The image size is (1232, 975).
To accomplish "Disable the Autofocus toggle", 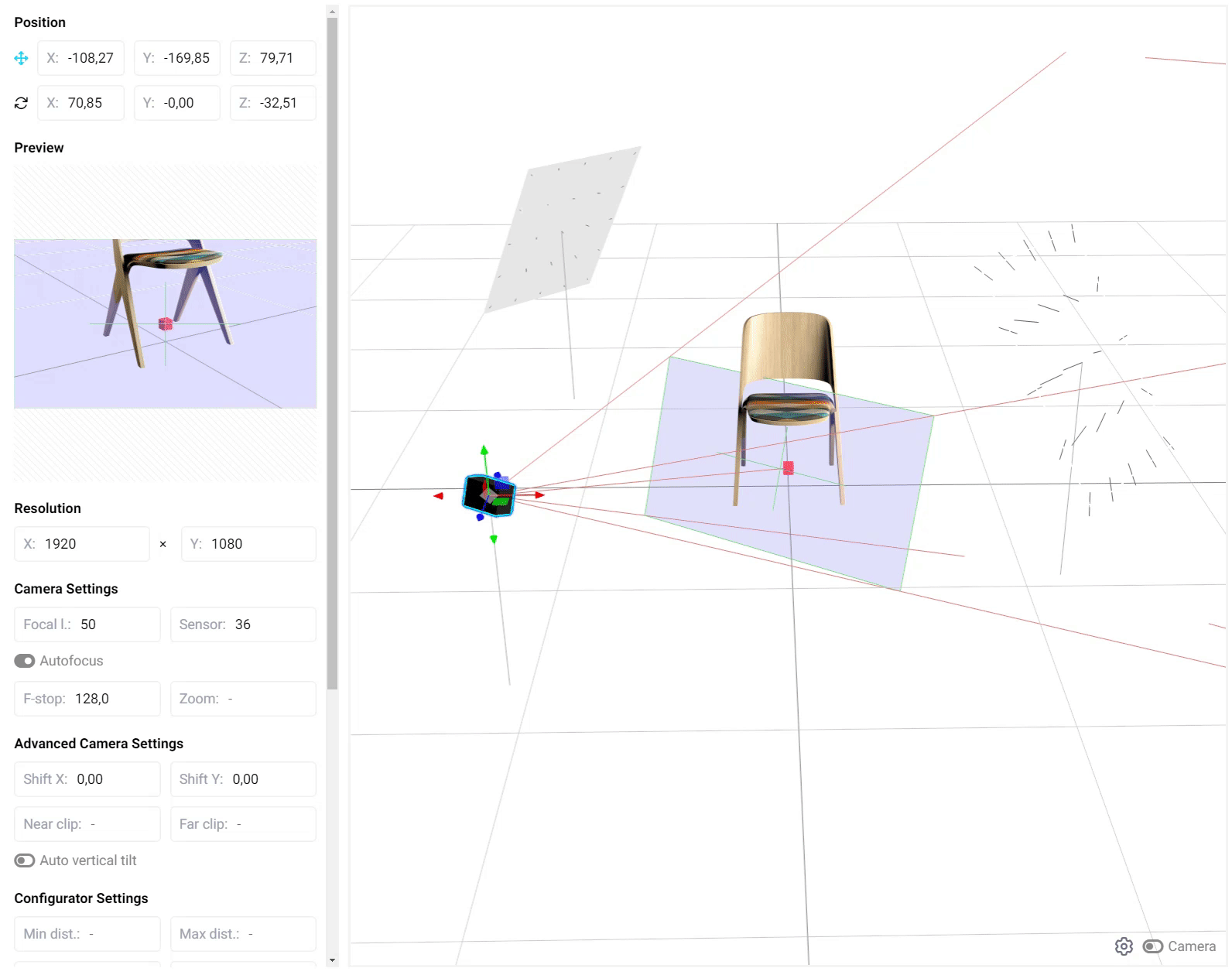I will click(x=25, y=661).
